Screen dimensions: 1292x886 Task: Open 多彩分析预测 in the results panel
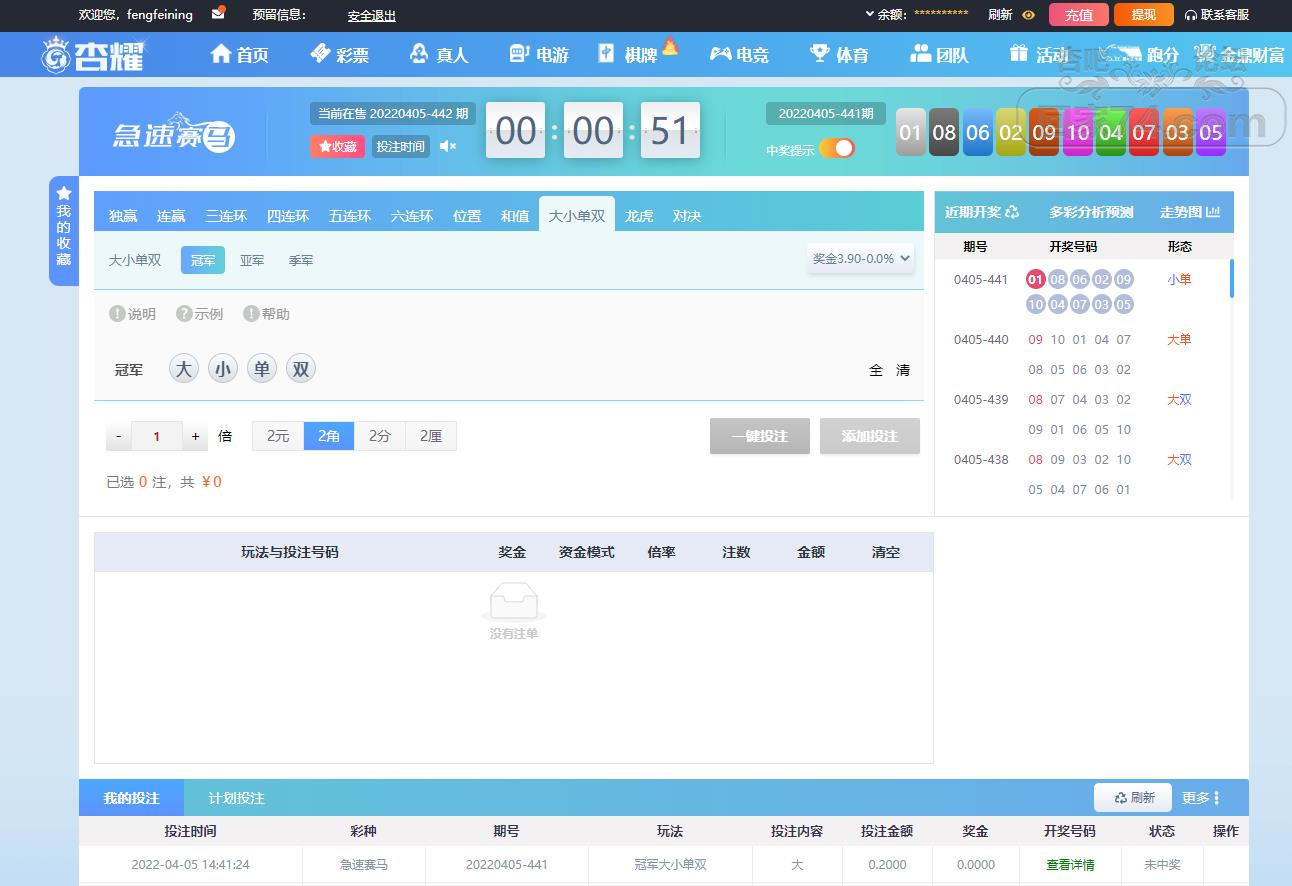pyautogui.click(x=1091, y=212)
